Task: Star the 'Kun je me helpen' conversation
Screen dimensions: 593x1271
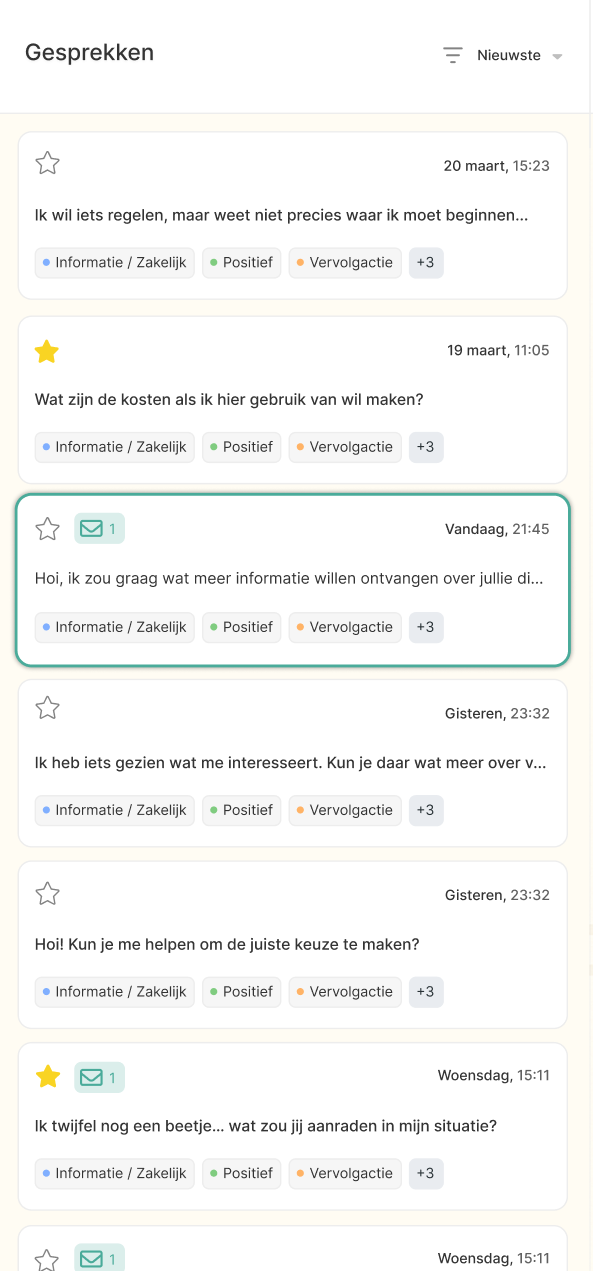Action: (x=47, y=894)
